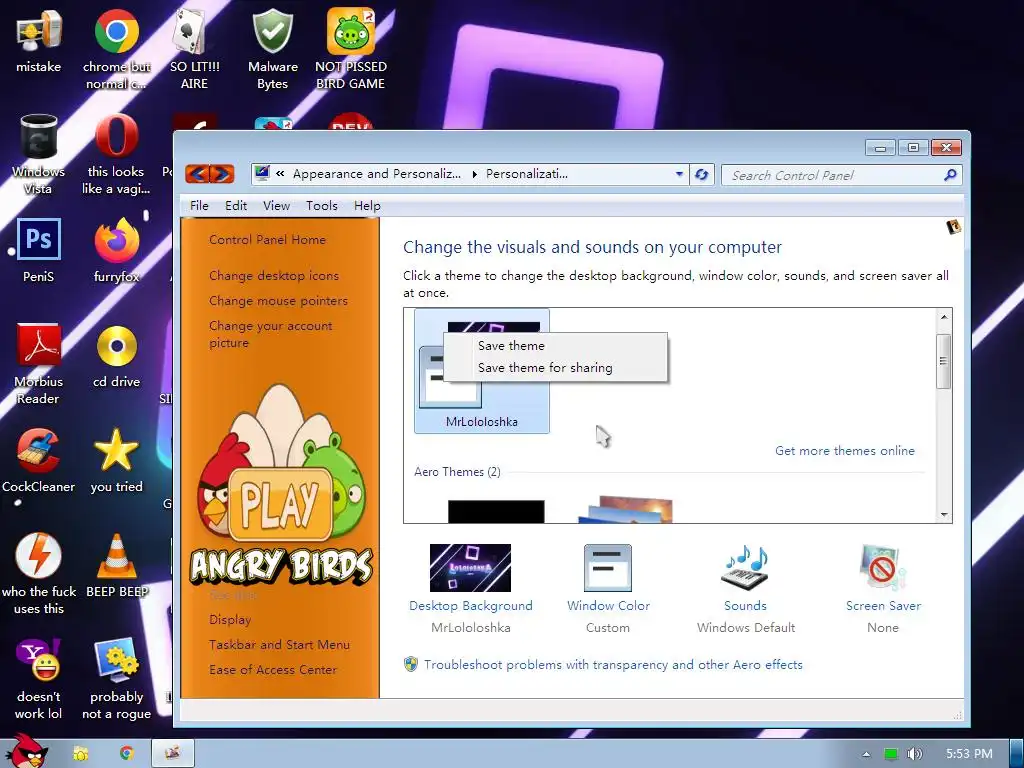The image size is (1024, 768).
Task: Open the View menu
Action: (276, 206)
